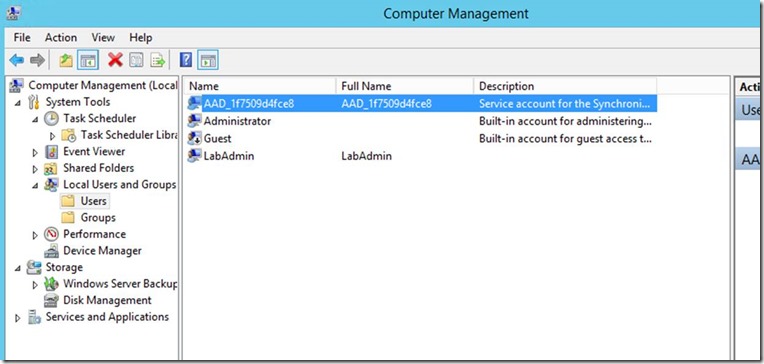Toggle the Show/Hide Console Tree icon
764x364 pixels.
88,60
